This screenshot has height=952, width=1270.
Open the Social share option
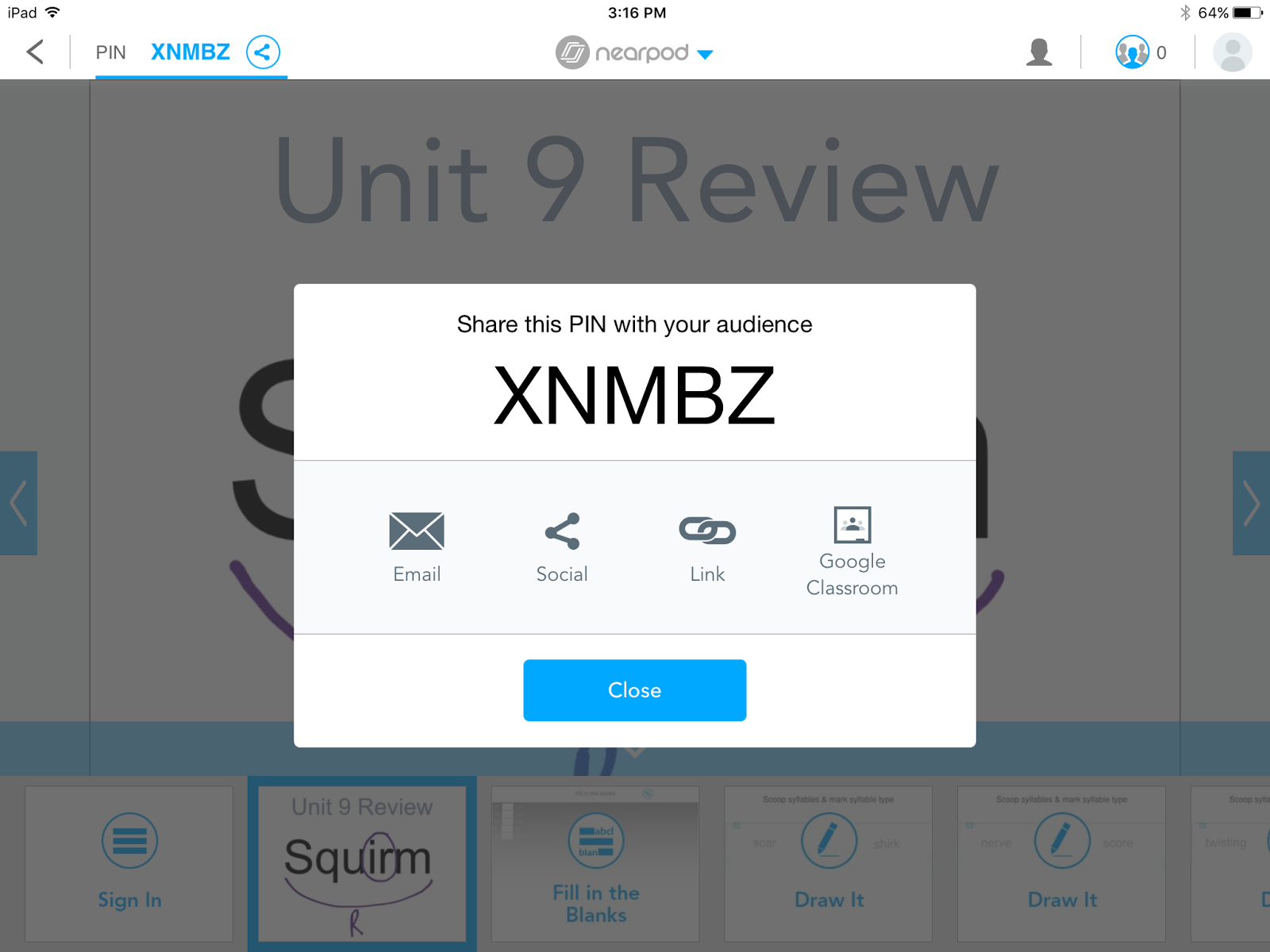[562, 531]
